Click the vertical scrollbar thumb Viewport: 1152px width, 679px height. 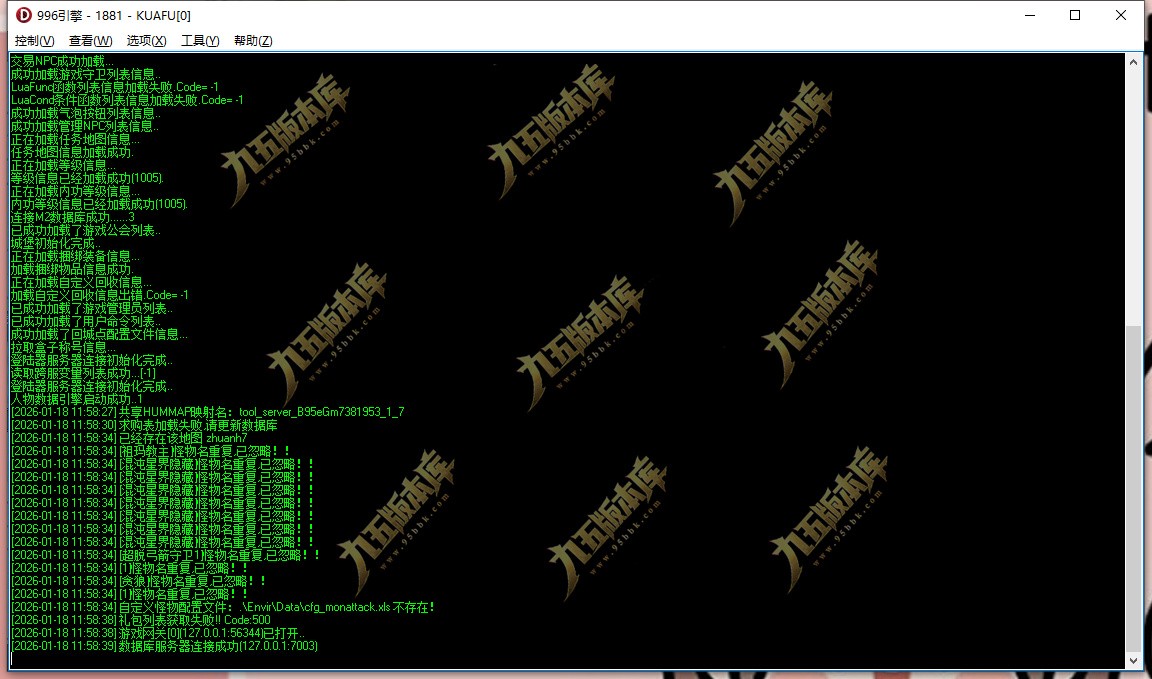click(1134, 489)
